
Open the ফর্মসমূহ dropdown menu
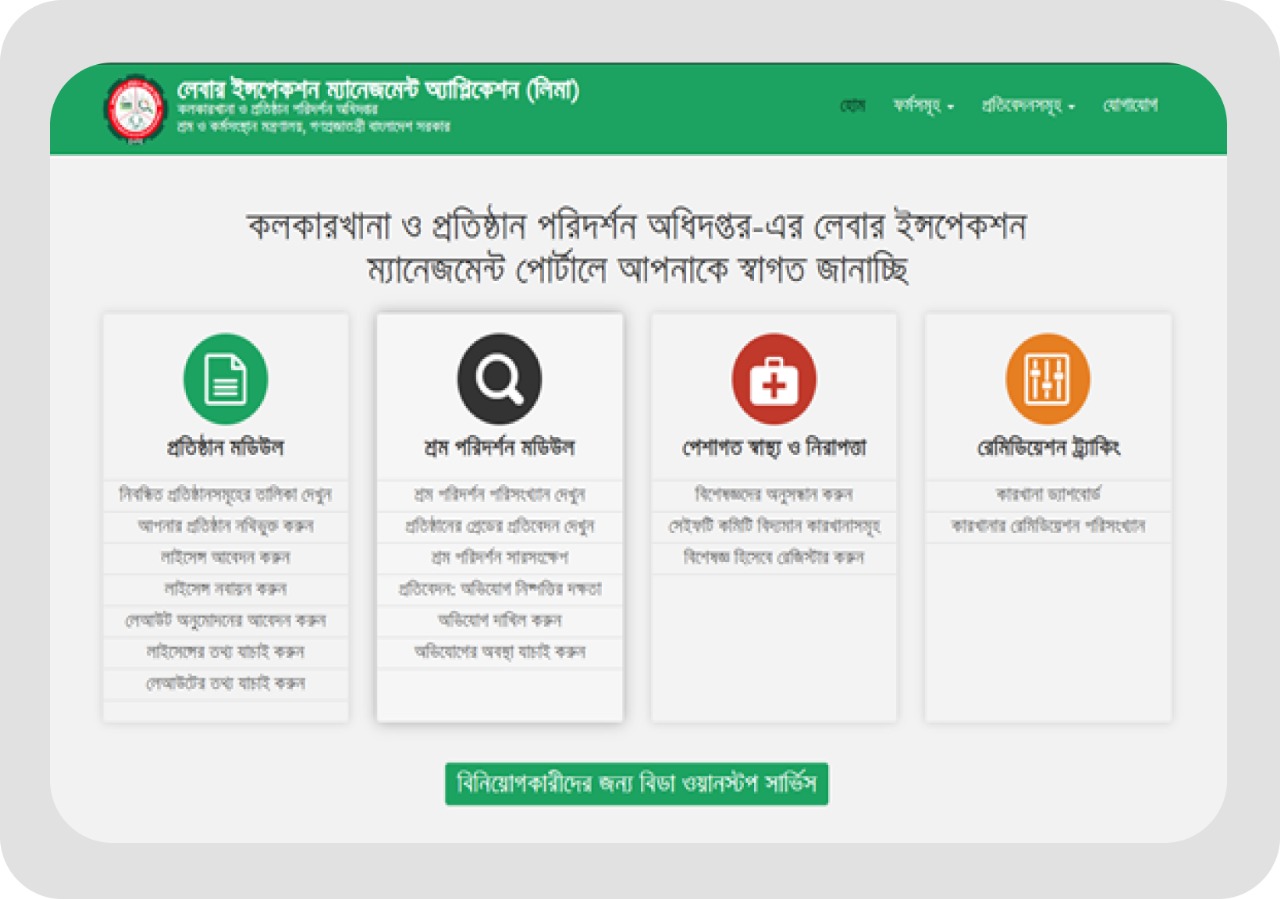[x=923, y=106]
